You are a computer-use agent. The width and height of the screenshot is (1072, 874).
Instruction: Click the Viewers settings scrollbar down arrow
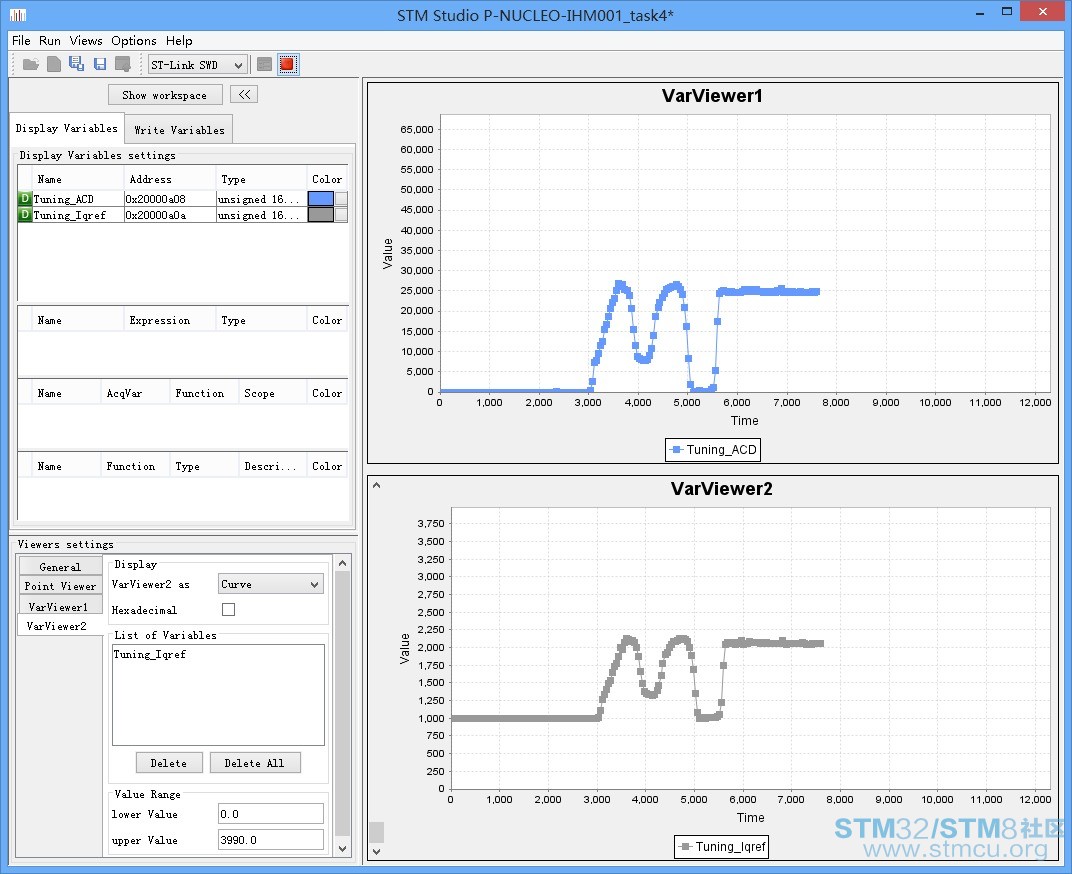(x=343, y=848)
